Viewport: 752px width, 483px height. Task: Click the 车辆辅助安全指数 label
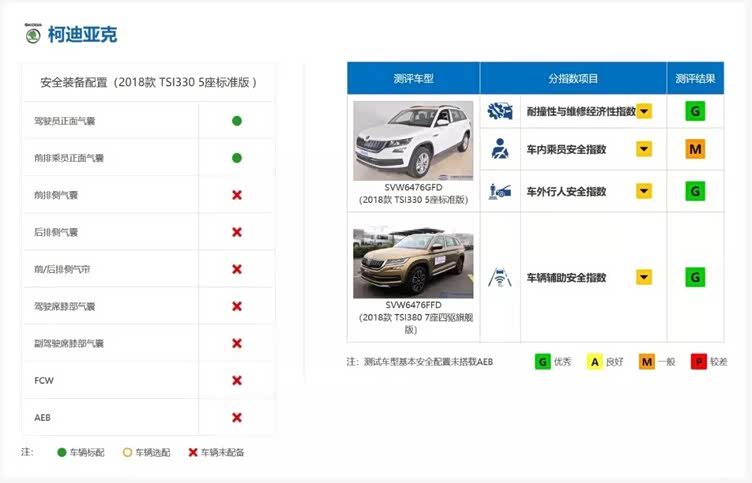(566, 277)
